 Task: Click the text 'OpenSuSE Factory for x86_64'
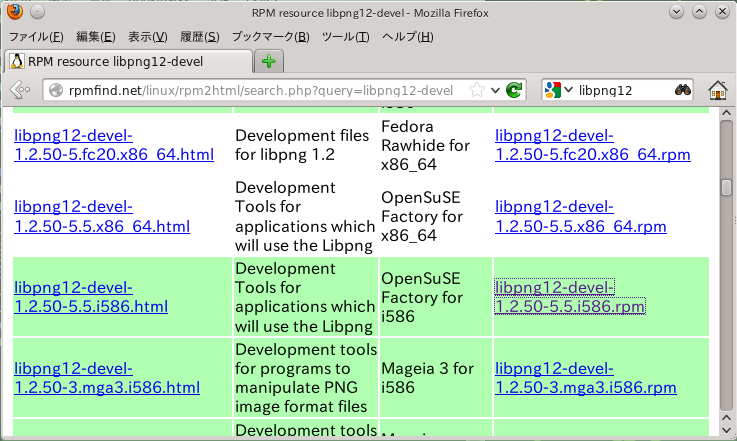coord(422,216)
